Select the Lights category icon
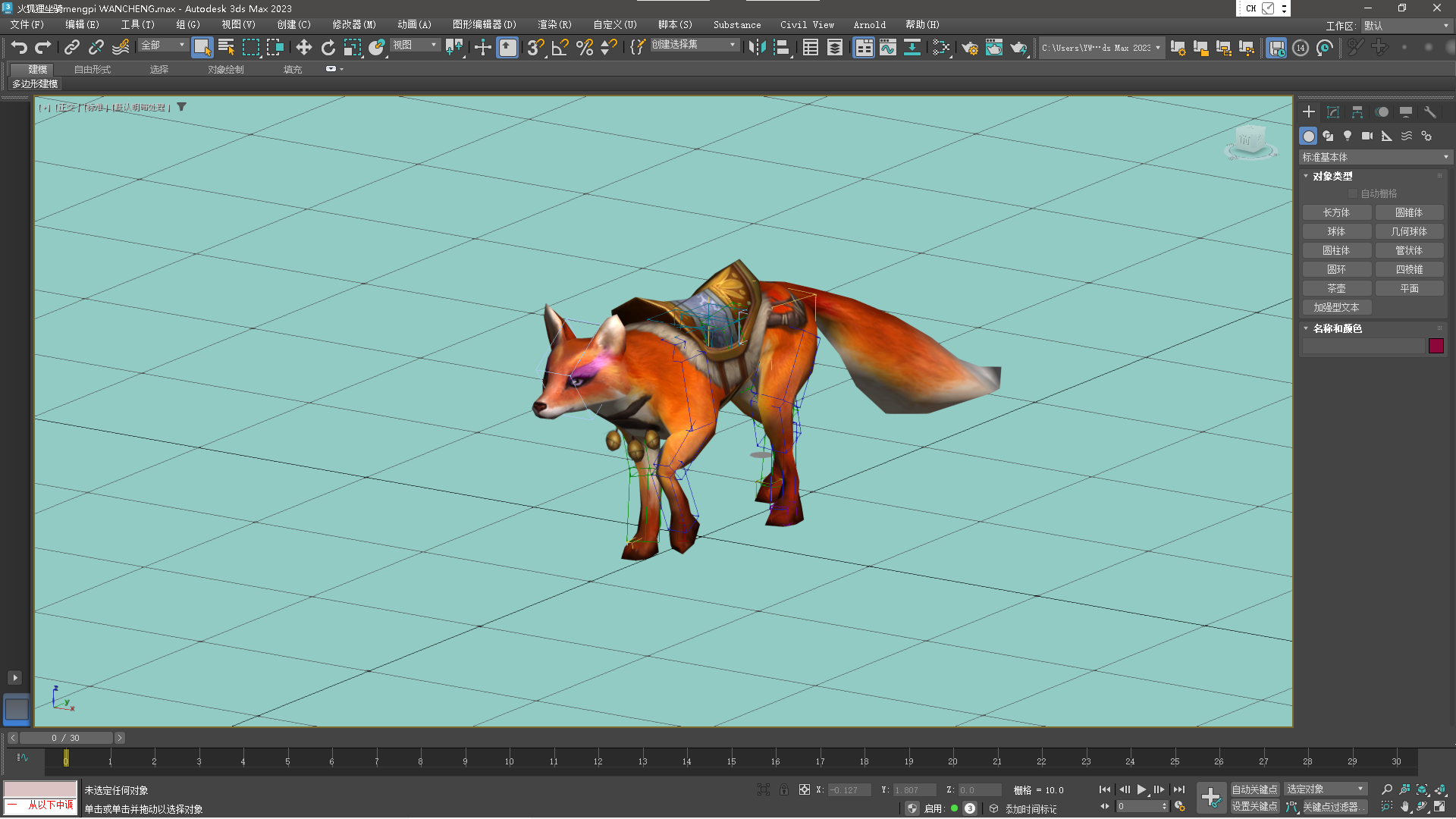The height and width of the screenshot is (819, 1456). pos(1348,136)
